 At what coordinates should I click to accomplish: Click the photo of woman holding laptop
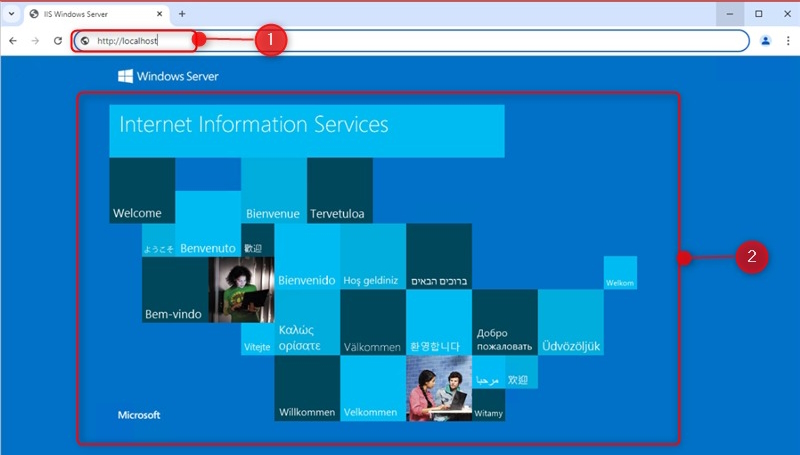[241, 289]
